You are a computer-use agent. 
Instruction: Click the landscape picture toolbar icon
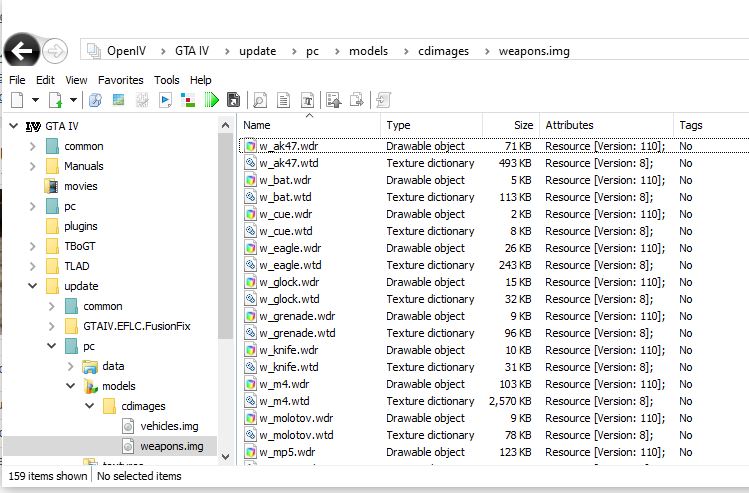coord(118,100)
